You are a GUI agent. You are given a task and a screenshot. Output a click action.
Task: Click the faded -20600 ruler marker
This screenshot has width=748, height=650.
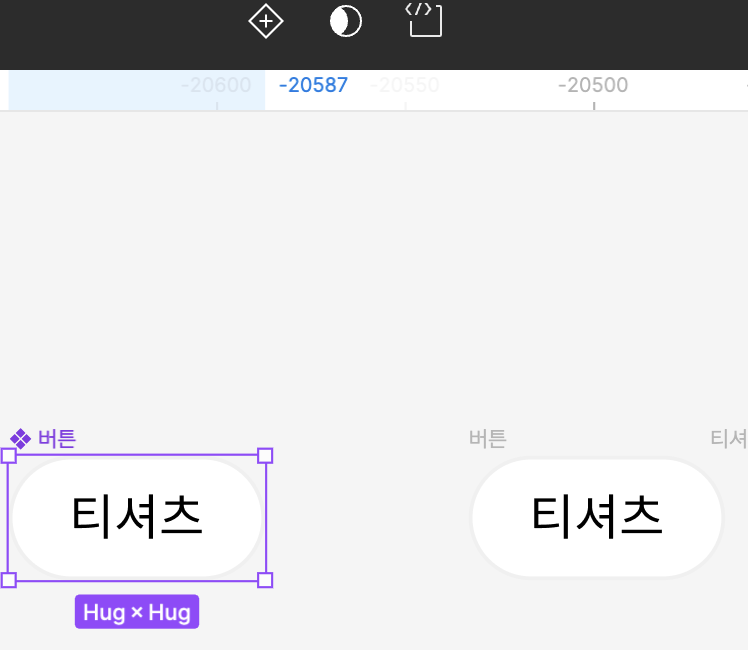216,85
